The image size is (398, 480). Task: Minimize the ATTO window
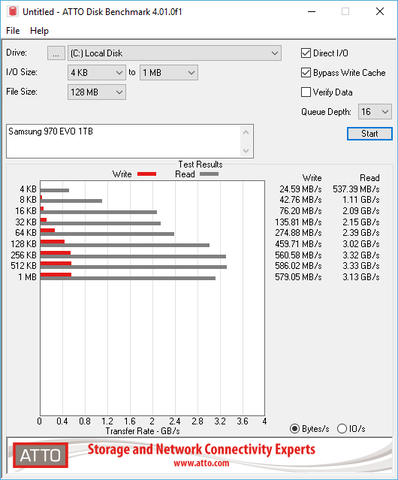pos(312,12)
